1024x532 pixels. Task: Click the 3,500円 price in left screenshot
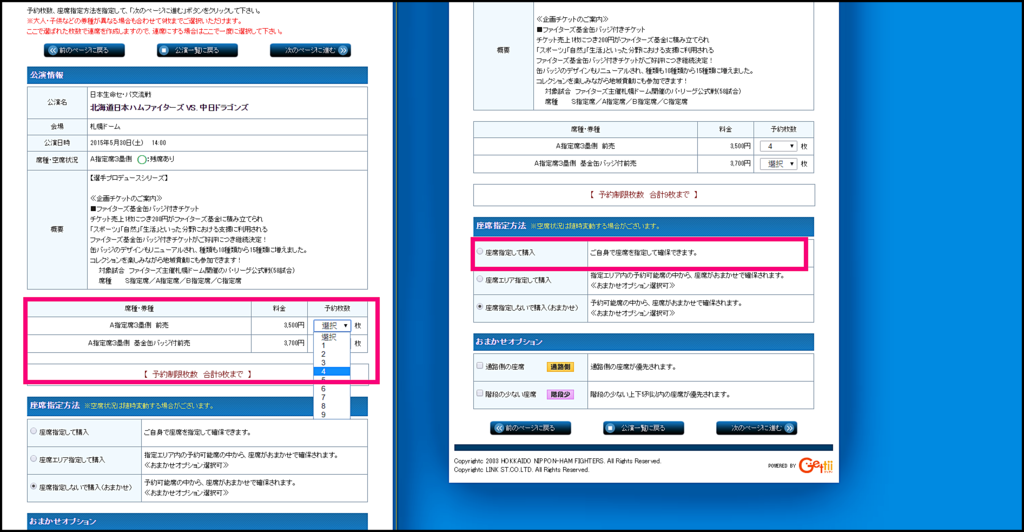tap(294, 325)
